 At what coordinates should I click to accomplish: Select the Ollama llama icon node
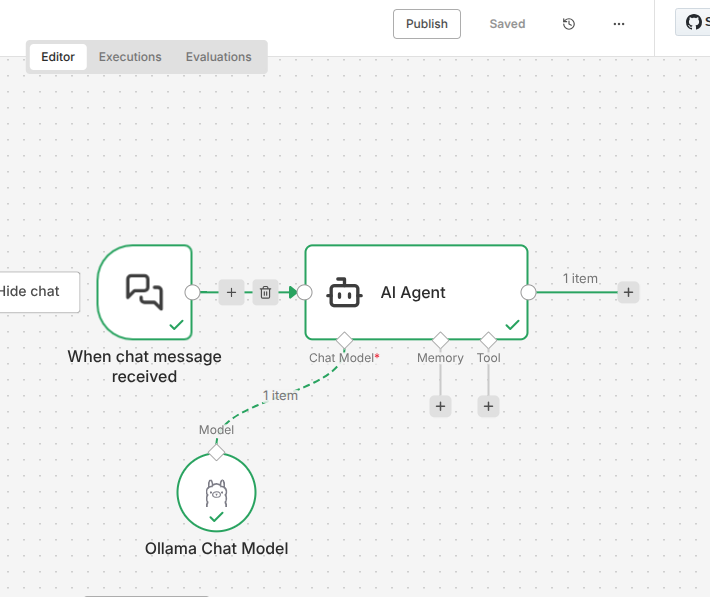[x=216, y=492]
